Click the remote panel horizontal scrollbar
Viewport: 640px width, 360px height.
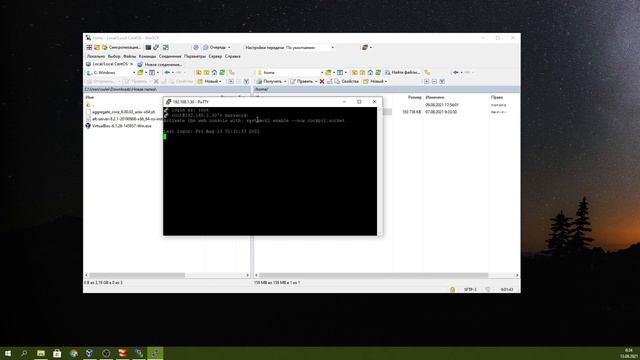[373, 275]
